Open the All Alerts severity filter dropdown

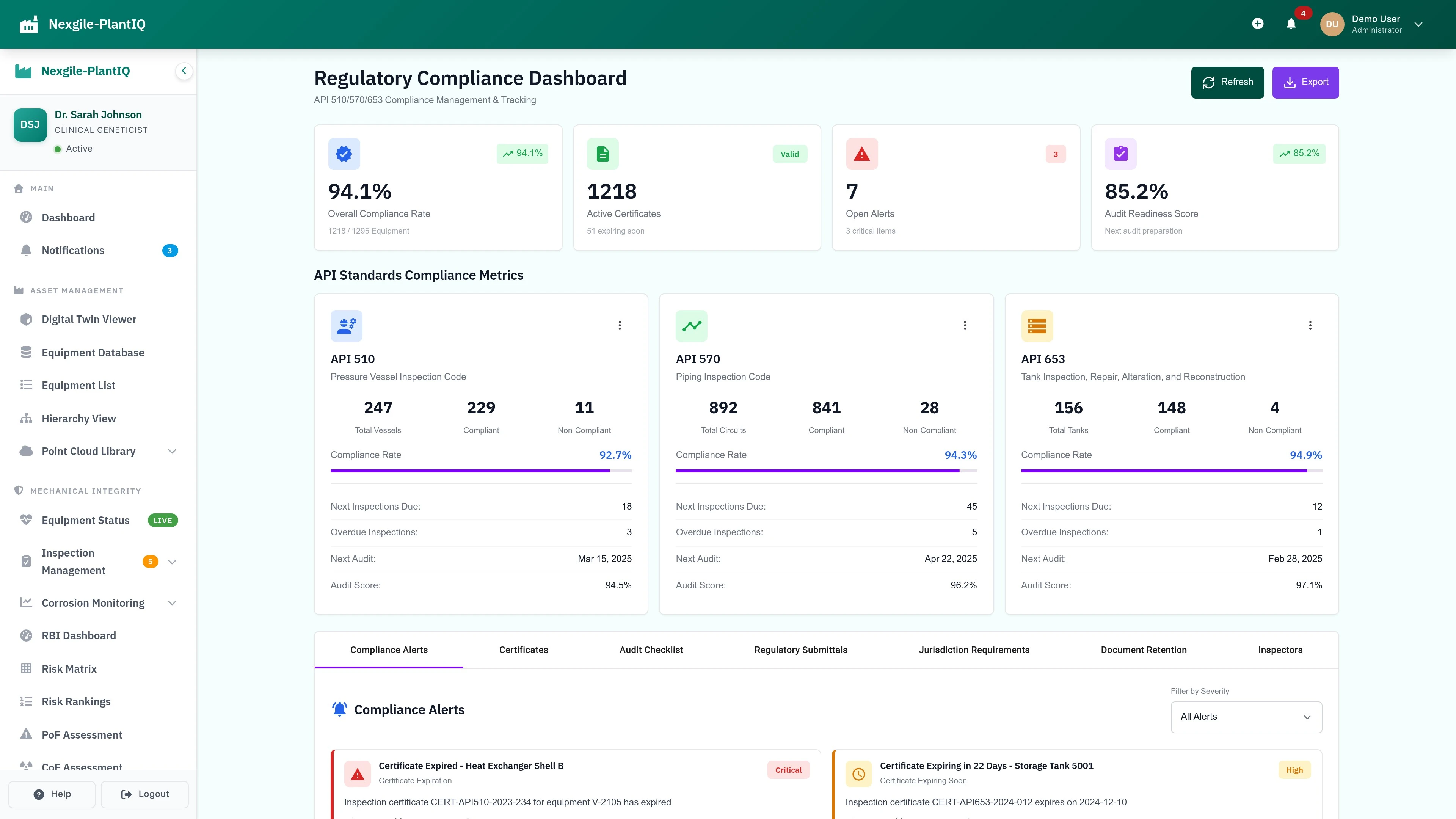point(1246,717)
